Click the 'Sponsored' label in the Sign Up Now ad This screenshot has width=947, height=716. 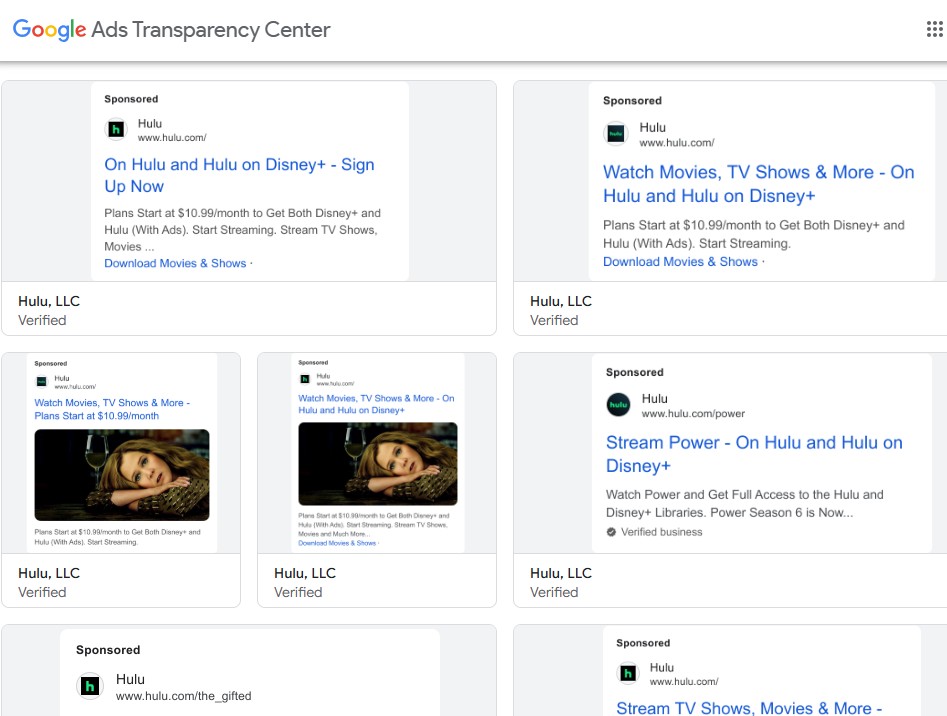coord(131,99)
